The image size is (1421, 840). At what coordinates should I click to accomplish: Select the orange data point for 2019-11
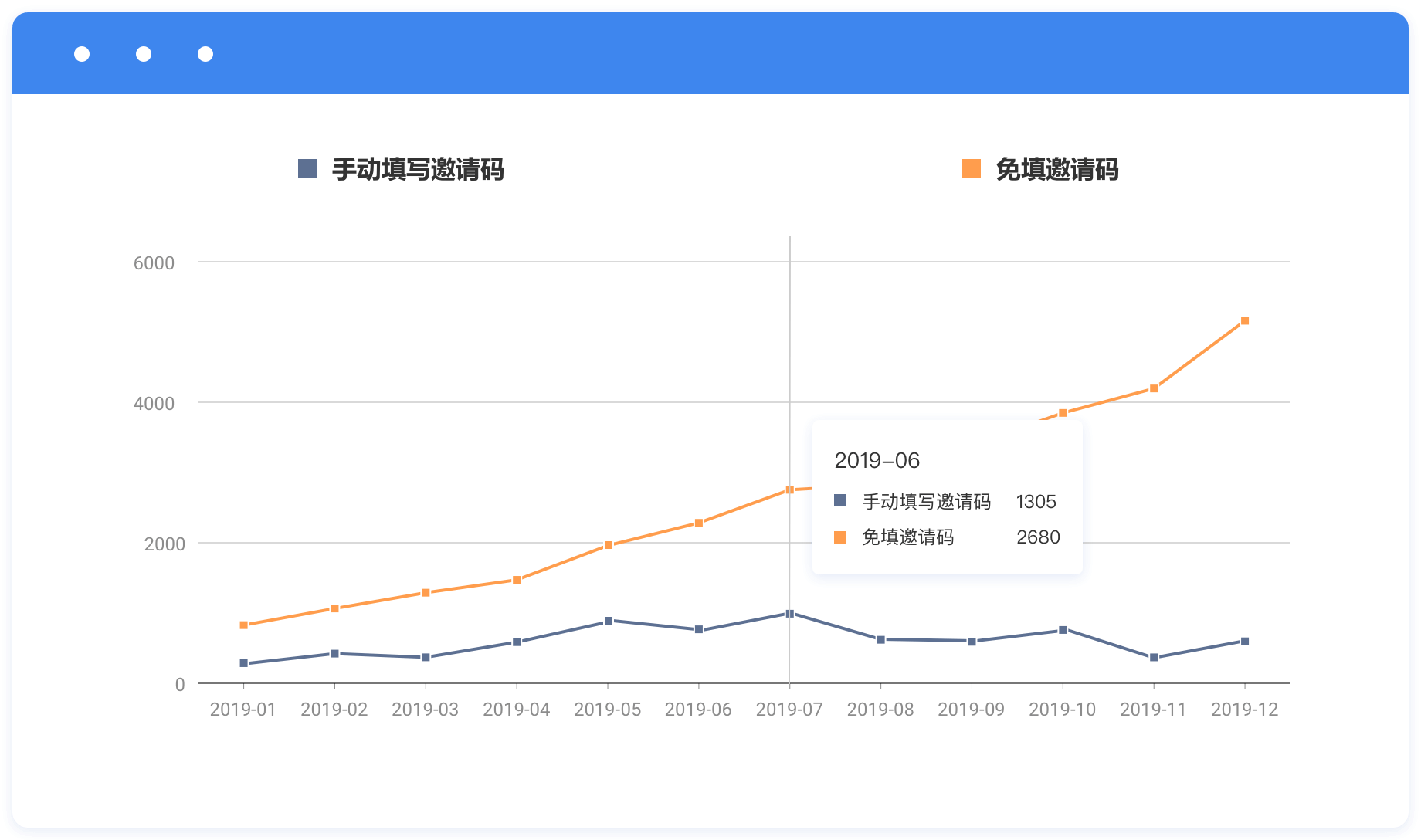[x=1154, y=388]
